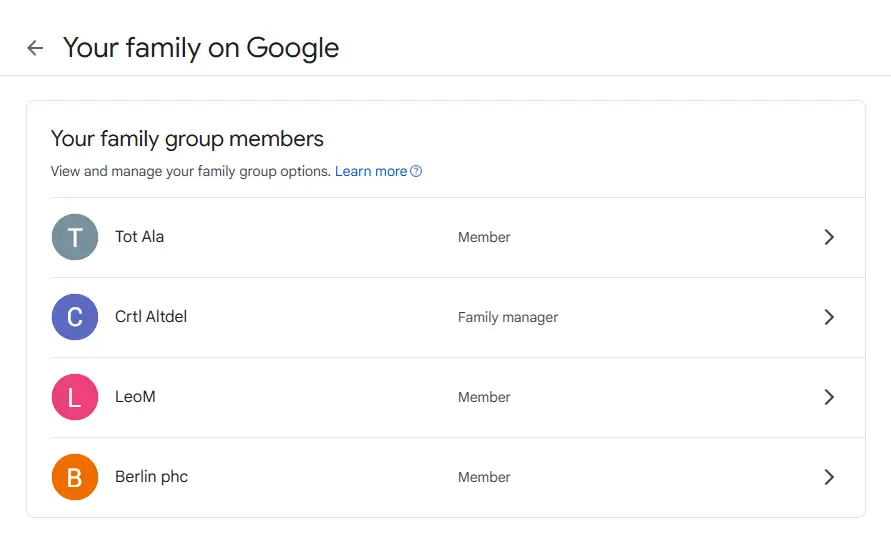This screenshot has height=542, width=891.
Task: Select the Crtl Altdel name
Action: tap(151, 316)
